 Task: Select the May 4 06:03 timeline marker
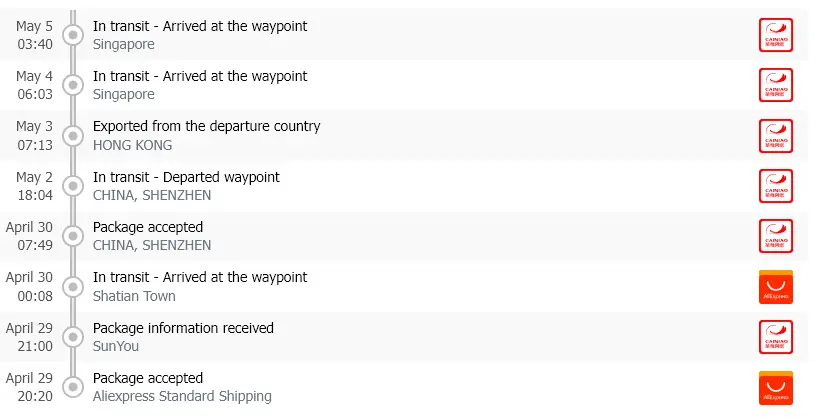point(73,85)
